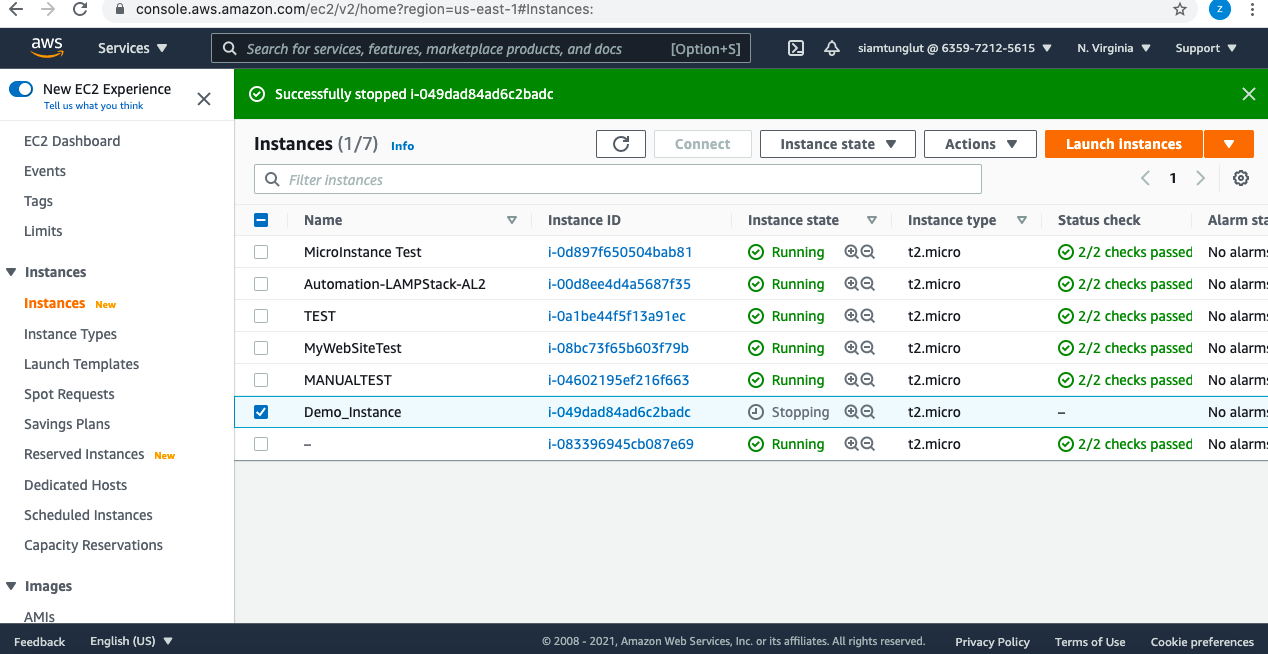Open Instance Types in sidebar
This screenshot has height=654, width=1268.
[70, 334]
